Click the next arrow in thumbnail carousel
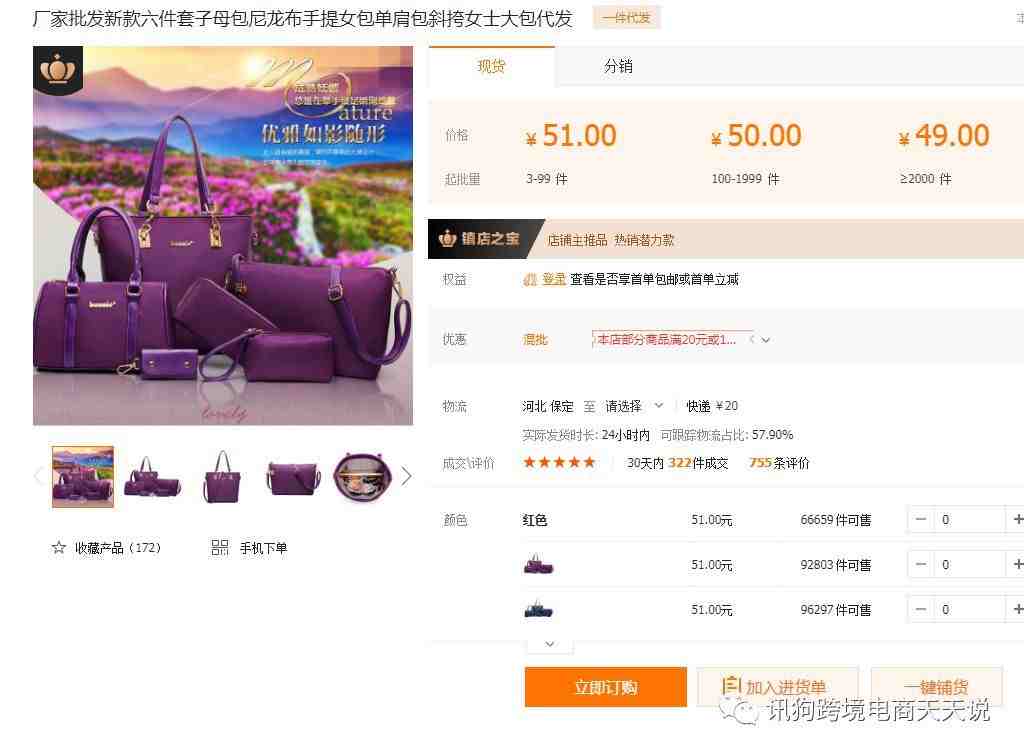The height and width of the screenshot is (755, 1024). (x=406, y=476)
